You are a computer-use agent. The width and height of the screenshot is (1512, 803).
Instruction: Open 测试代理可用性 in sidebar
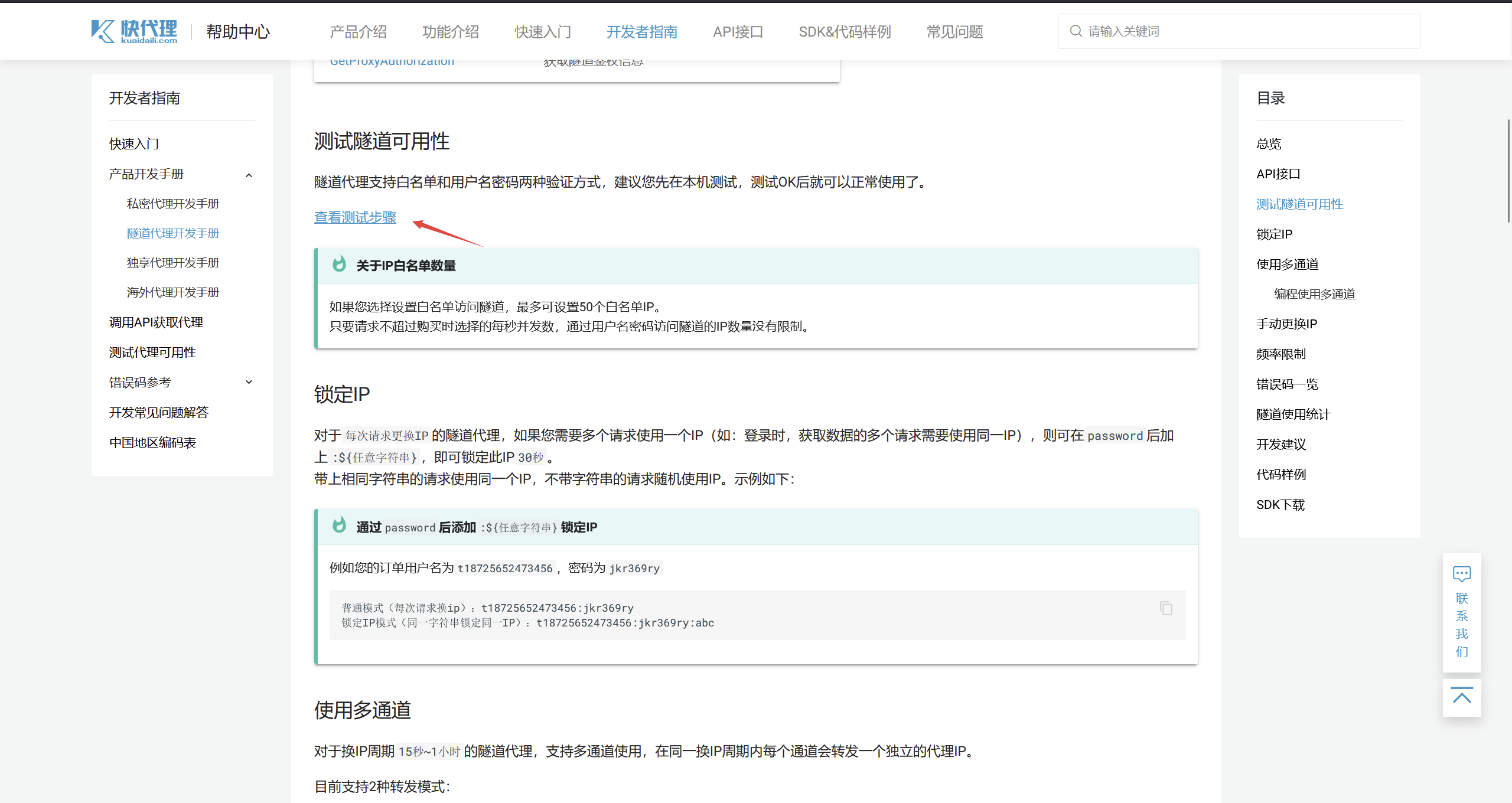152,352
